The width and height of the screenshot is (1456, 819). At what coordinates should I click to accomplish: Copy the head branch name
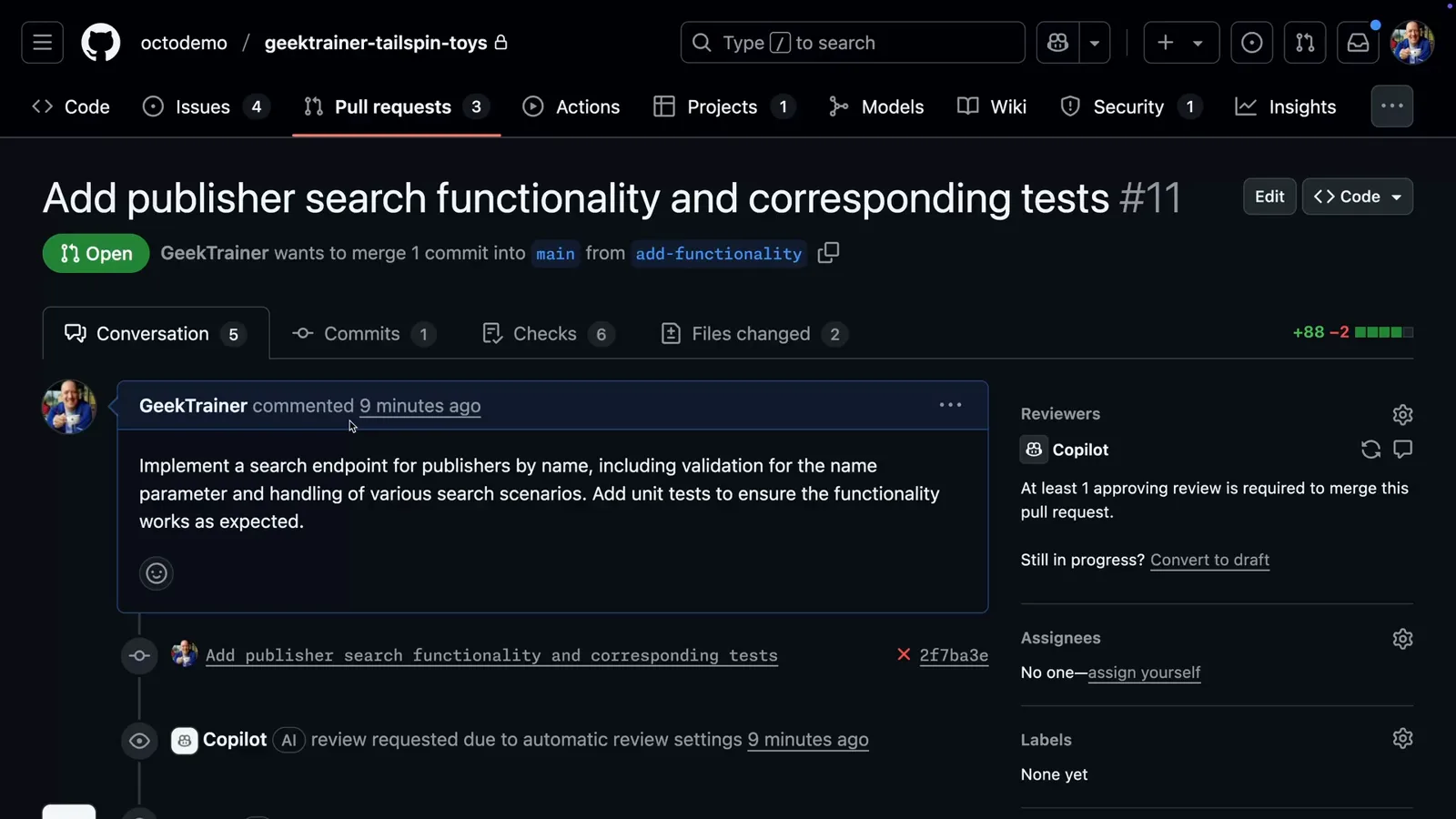(828, 252)
